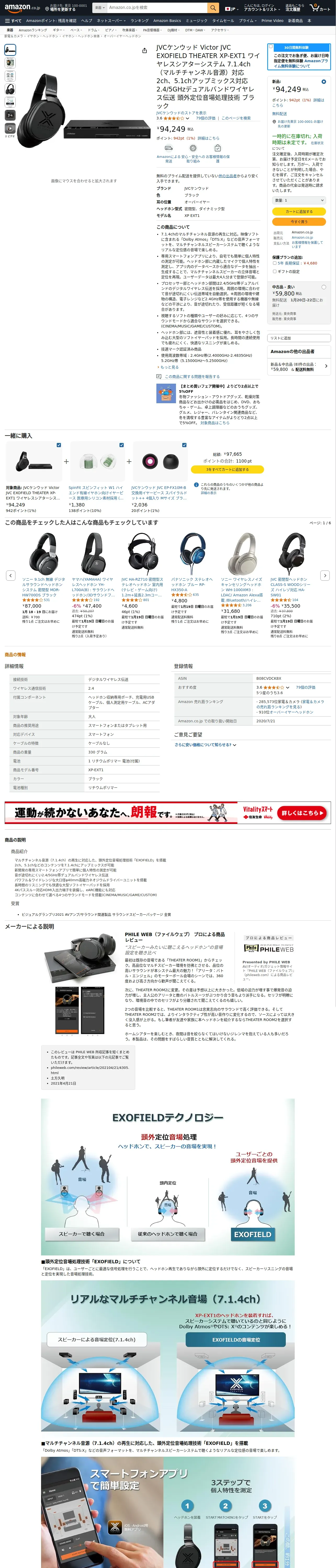Click the search input field
Viewport: 336px width, 1568px height.
tap(157, 7)
